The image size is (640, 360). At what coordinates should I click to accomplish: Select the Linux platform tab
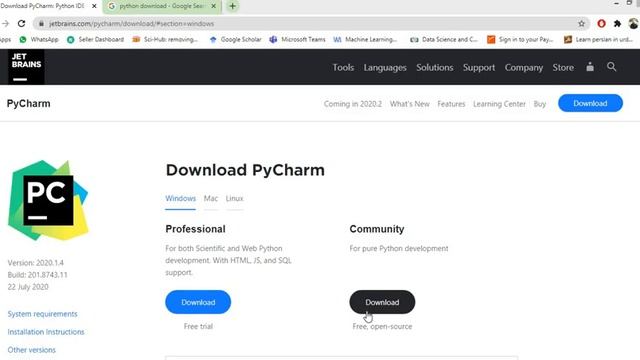point(234,198)
